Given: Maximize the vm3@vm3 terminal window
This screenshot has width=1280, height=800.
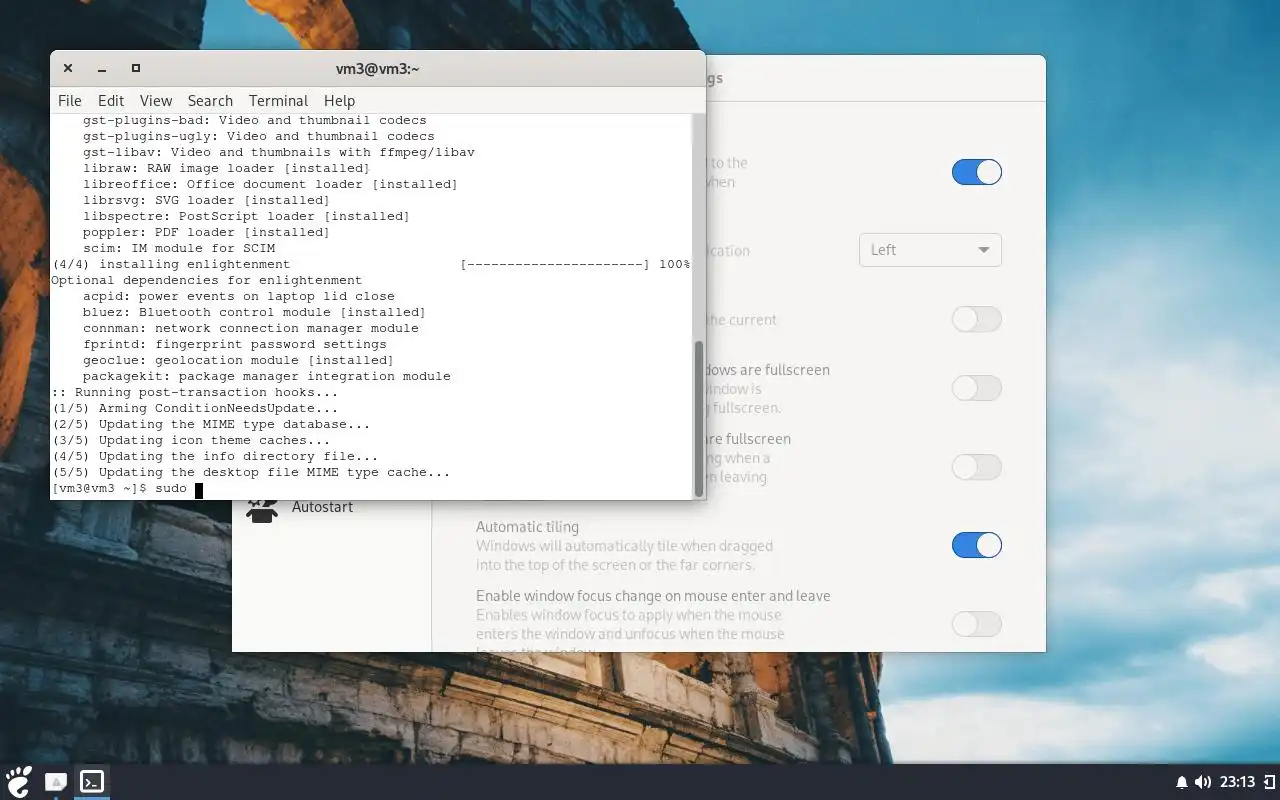Looking at the screenshot, I should click(x=136, y=69).
